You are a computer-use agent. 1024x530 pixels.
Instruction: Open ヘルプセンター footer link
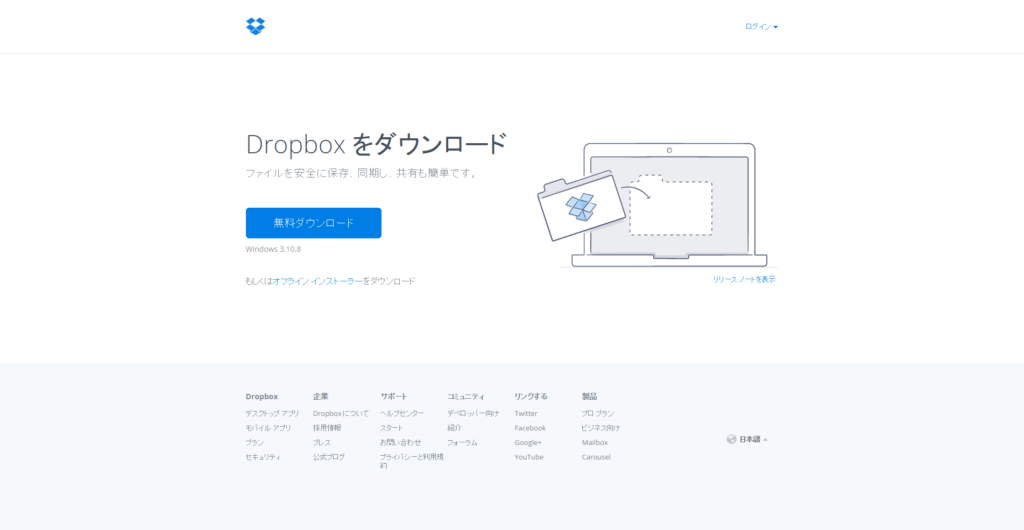coord(402,413)
